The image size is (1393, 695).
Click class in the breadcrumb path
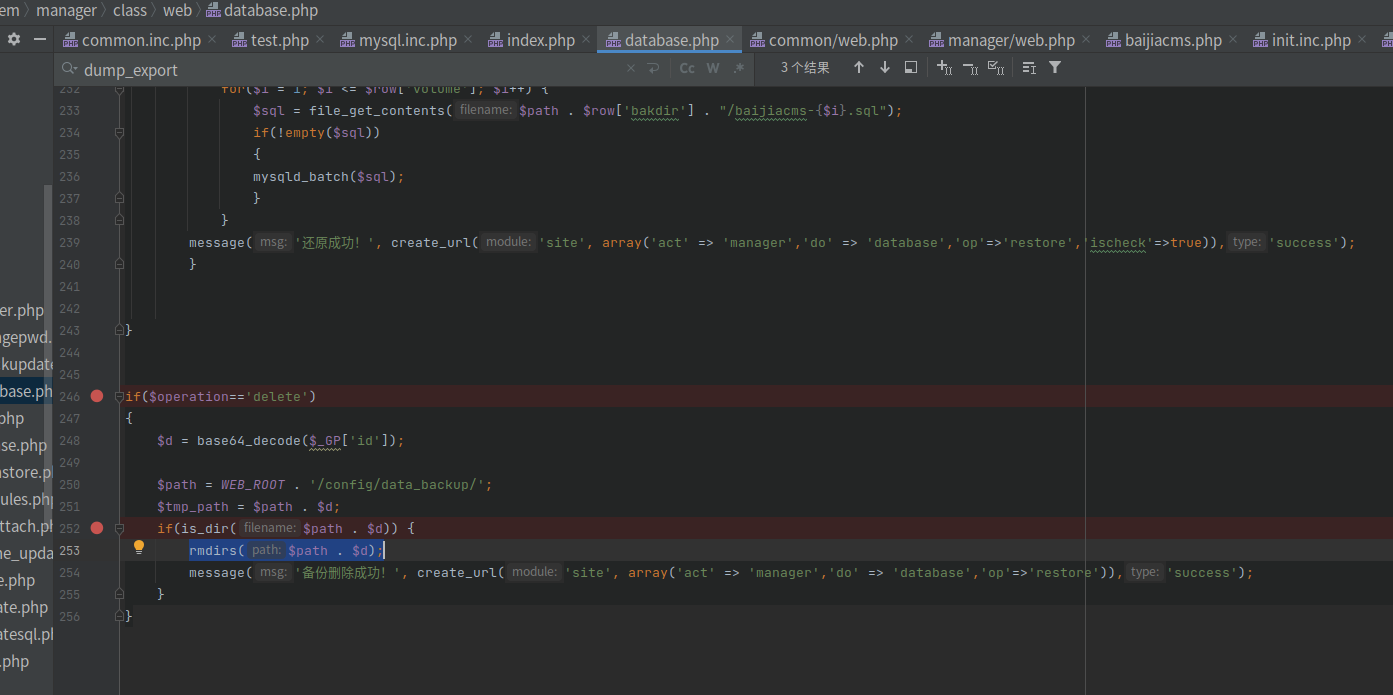(129, 11)
